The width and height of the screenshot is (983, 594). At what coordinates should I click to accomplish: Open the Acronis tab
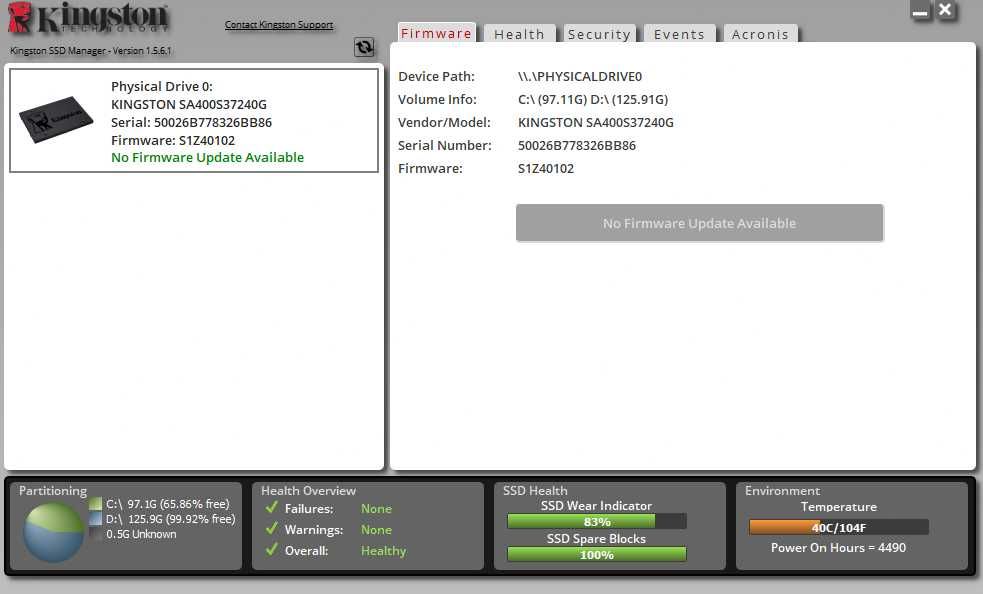tap(760, 34)
